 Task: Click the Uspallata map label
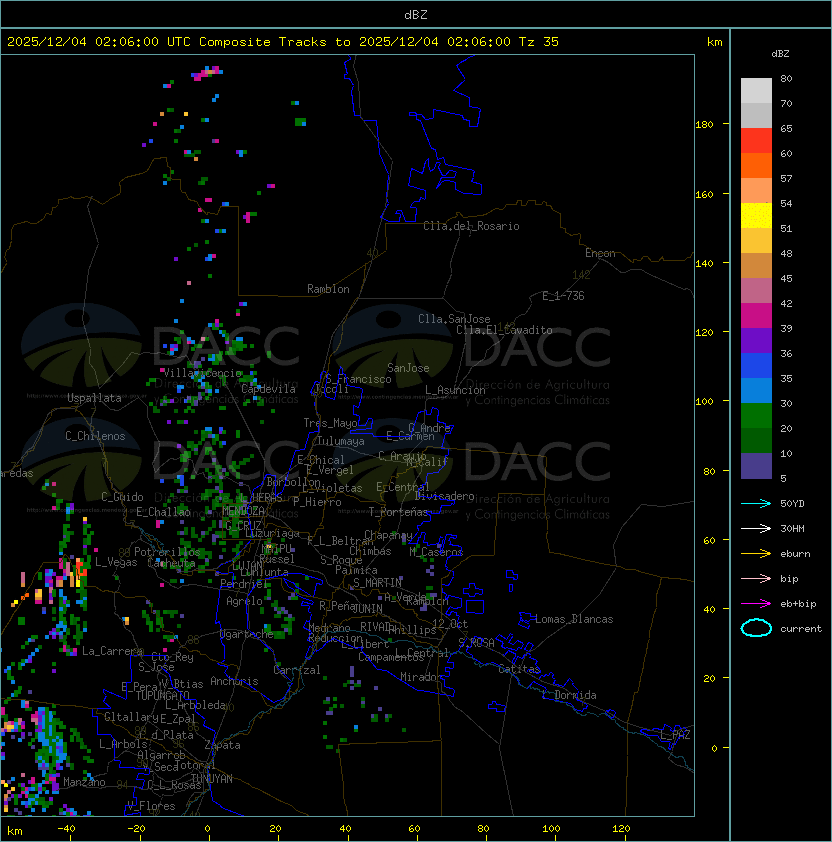[94, 398]
